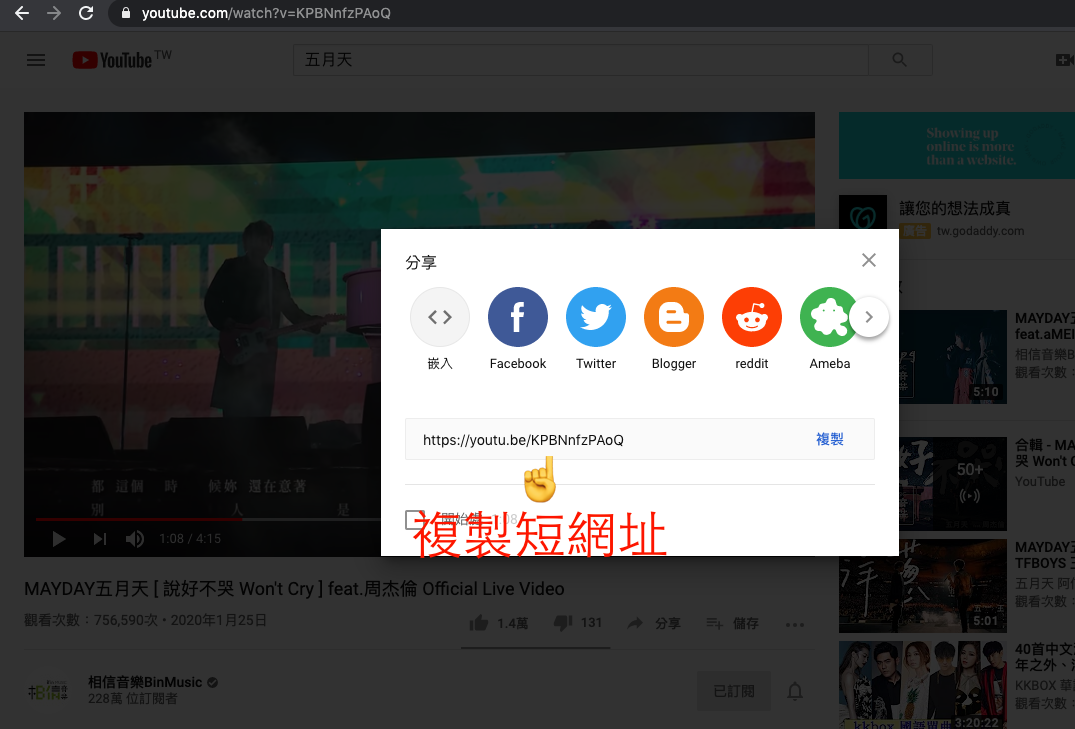This screenshot has width=1075, height=729.
Task: Open the YouTube hamburger guide menu
Action: coord(36,60)
